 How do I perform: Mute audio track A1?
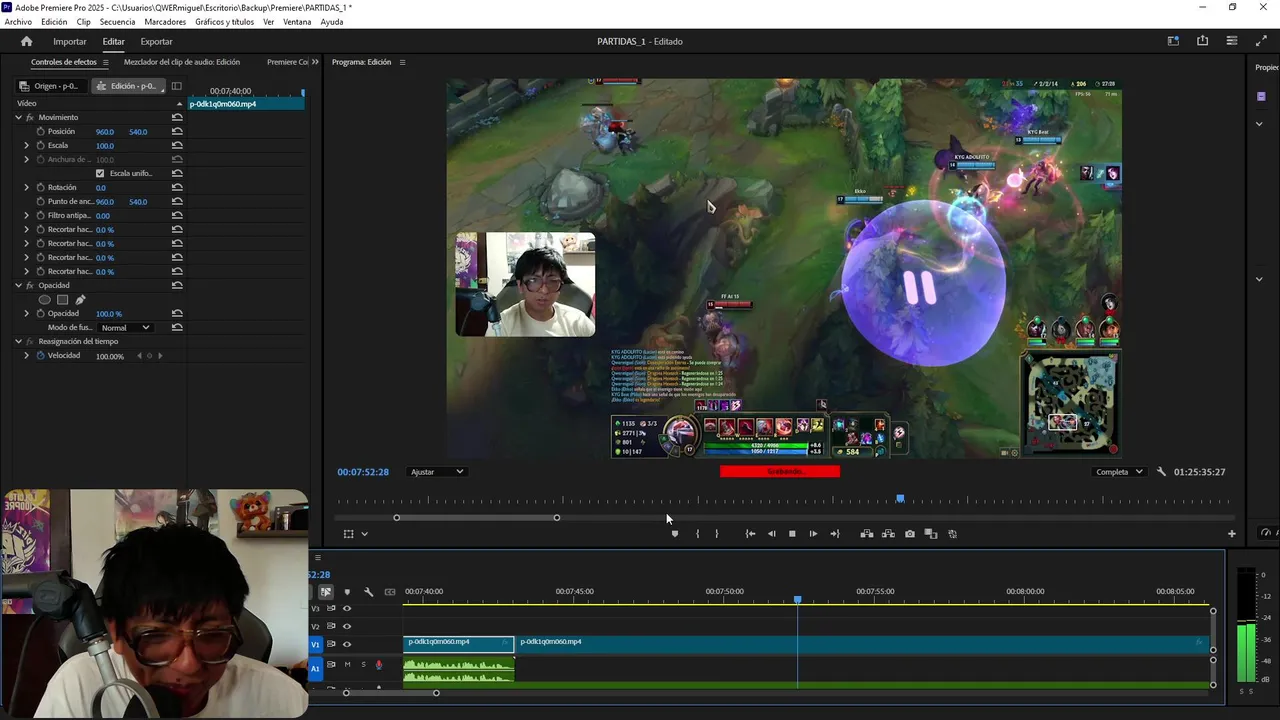[x=348, y=664]
